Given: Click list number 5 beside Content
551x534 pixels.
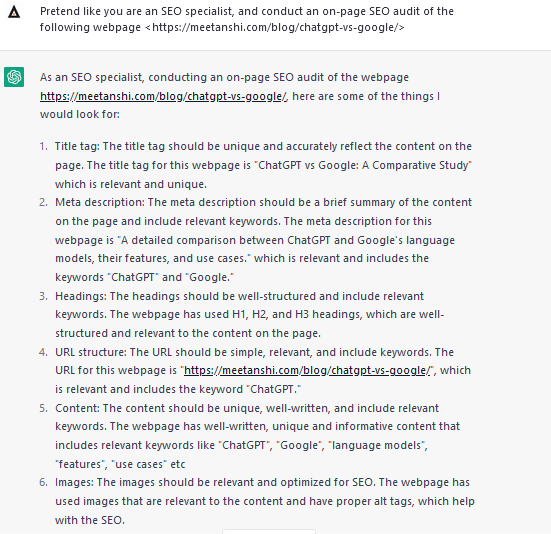Looking at the screenshot, I should click(43, 408).
